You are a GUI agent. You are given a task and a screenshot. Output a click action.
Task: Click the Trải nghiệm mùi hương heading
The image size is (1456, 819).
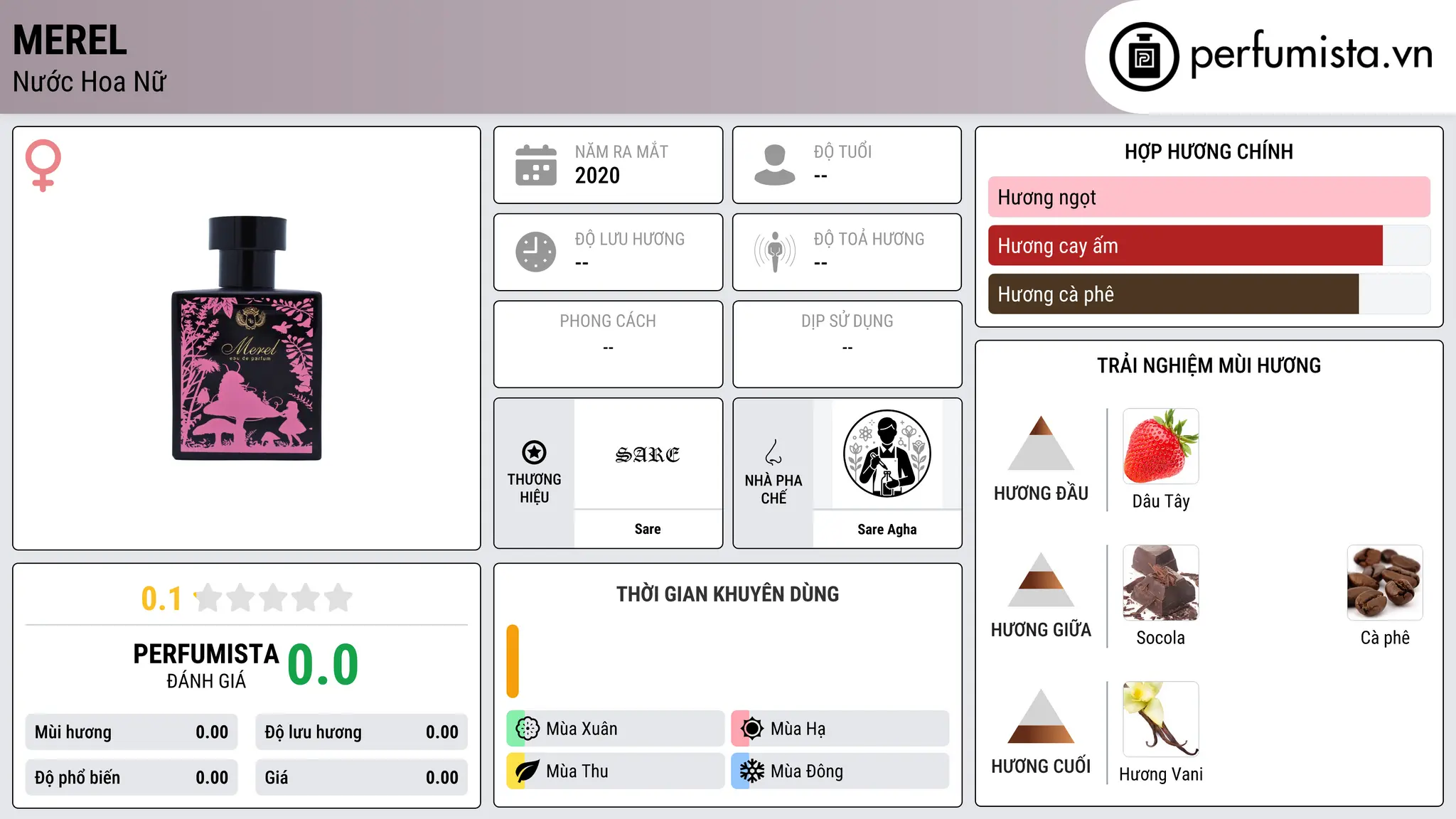[x=1209, y=365]
